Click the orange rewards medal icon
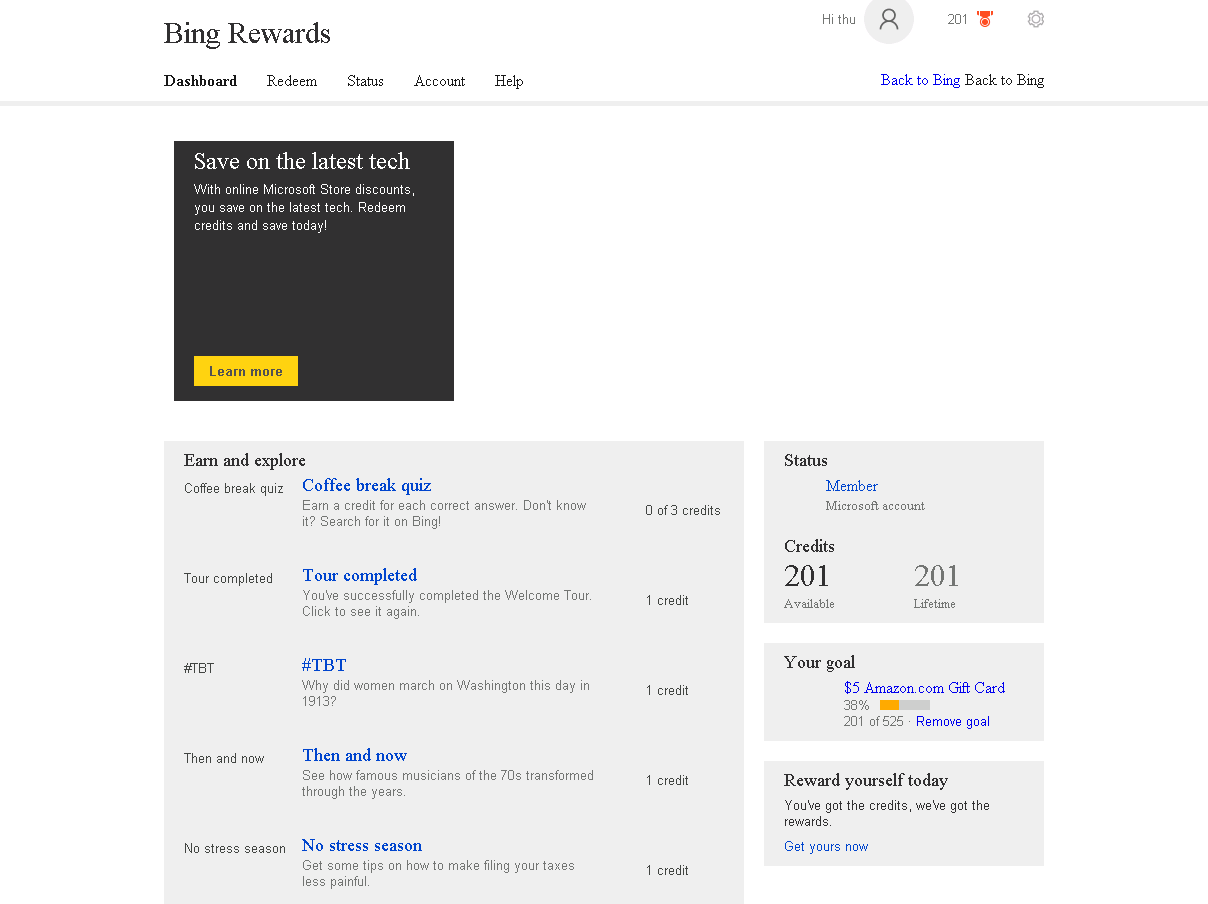The height and width of the screenshot is (904, 1208). [x=985, y=19]
